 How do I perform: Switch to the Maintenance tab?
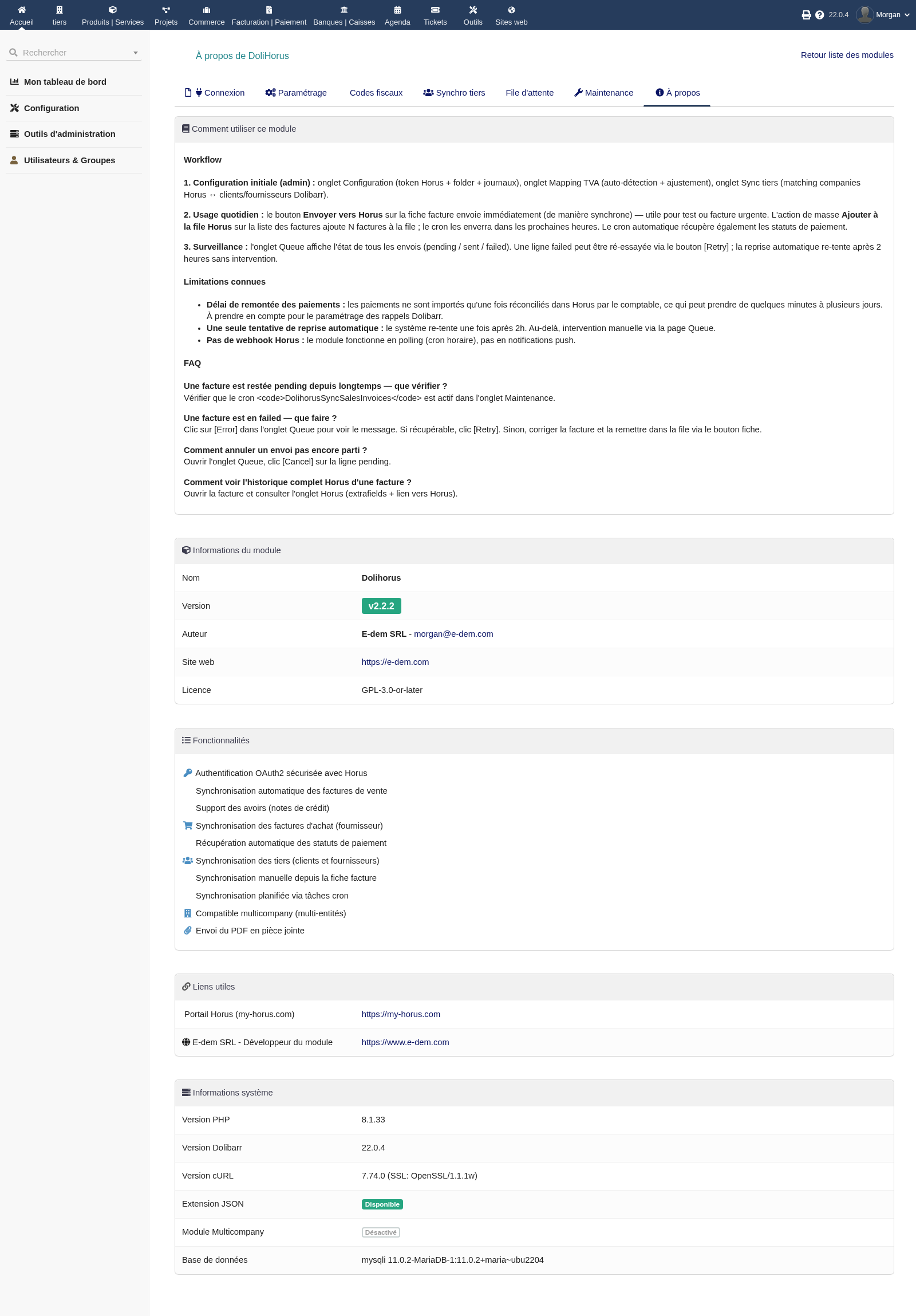coord(603,93)
